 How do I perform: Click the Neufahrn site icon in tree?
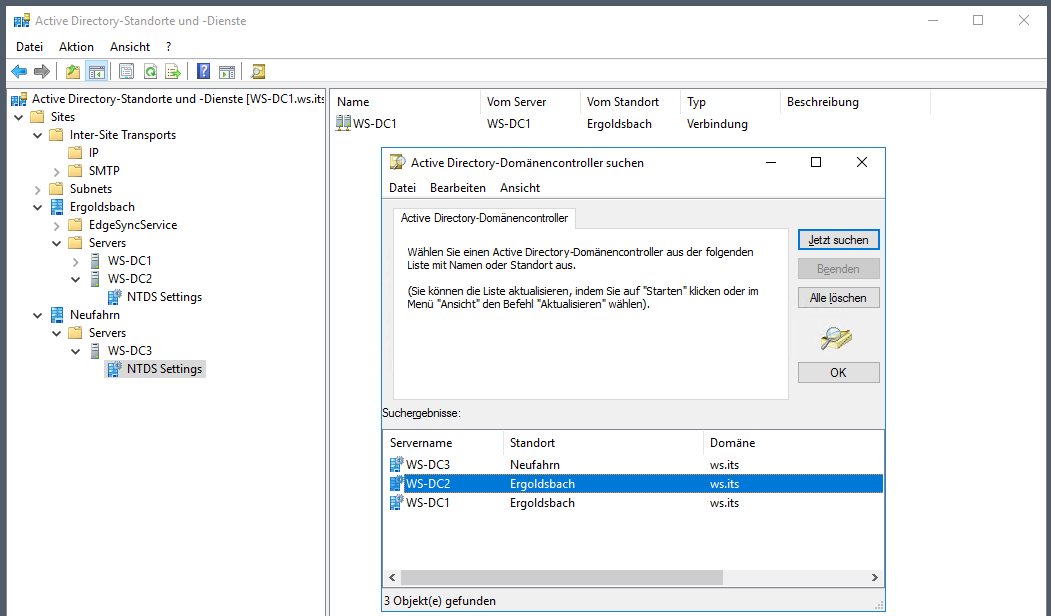coord(57,314)
